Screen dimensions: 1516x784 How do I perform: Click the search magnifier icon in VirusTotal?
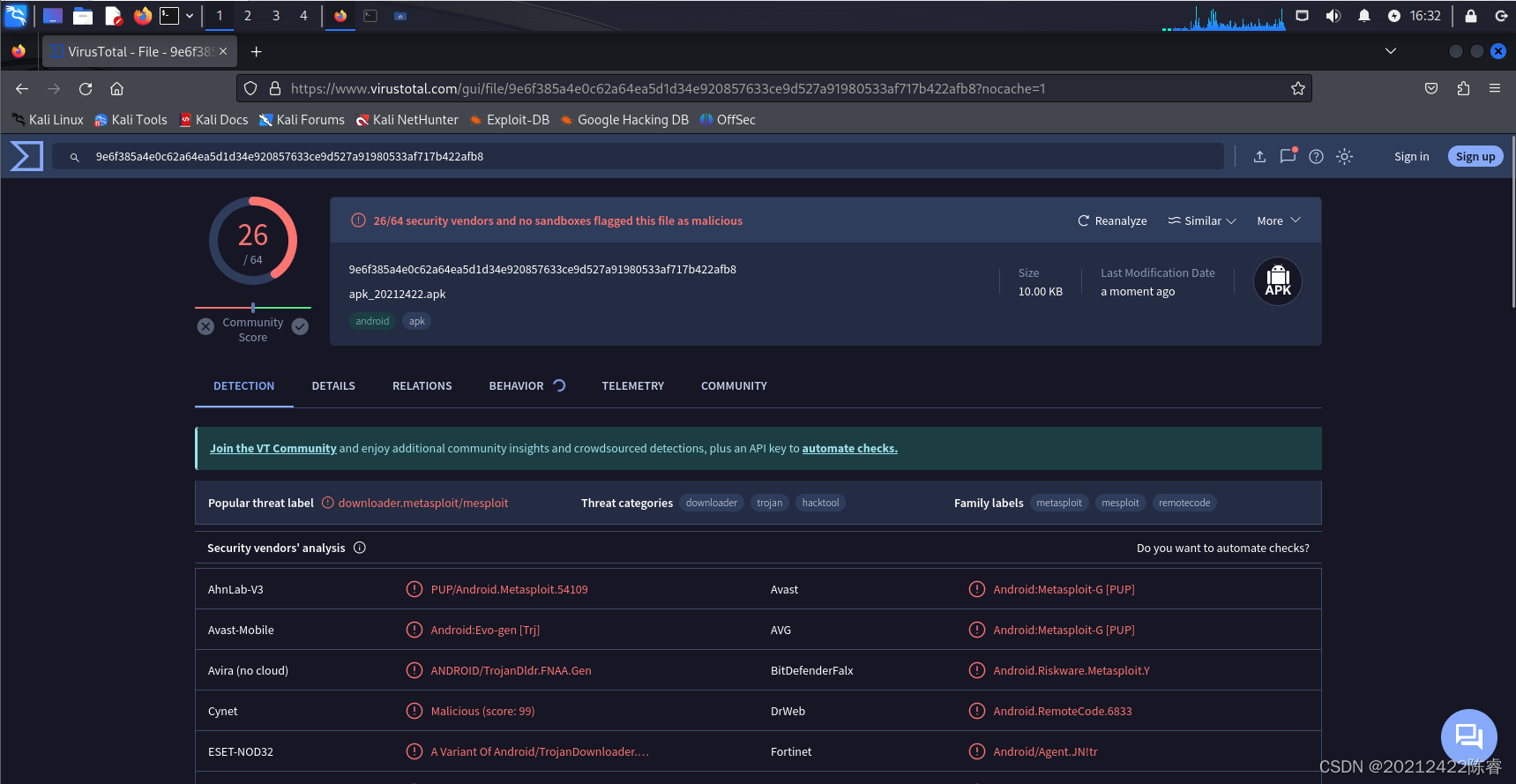click(x=75, y=157)
